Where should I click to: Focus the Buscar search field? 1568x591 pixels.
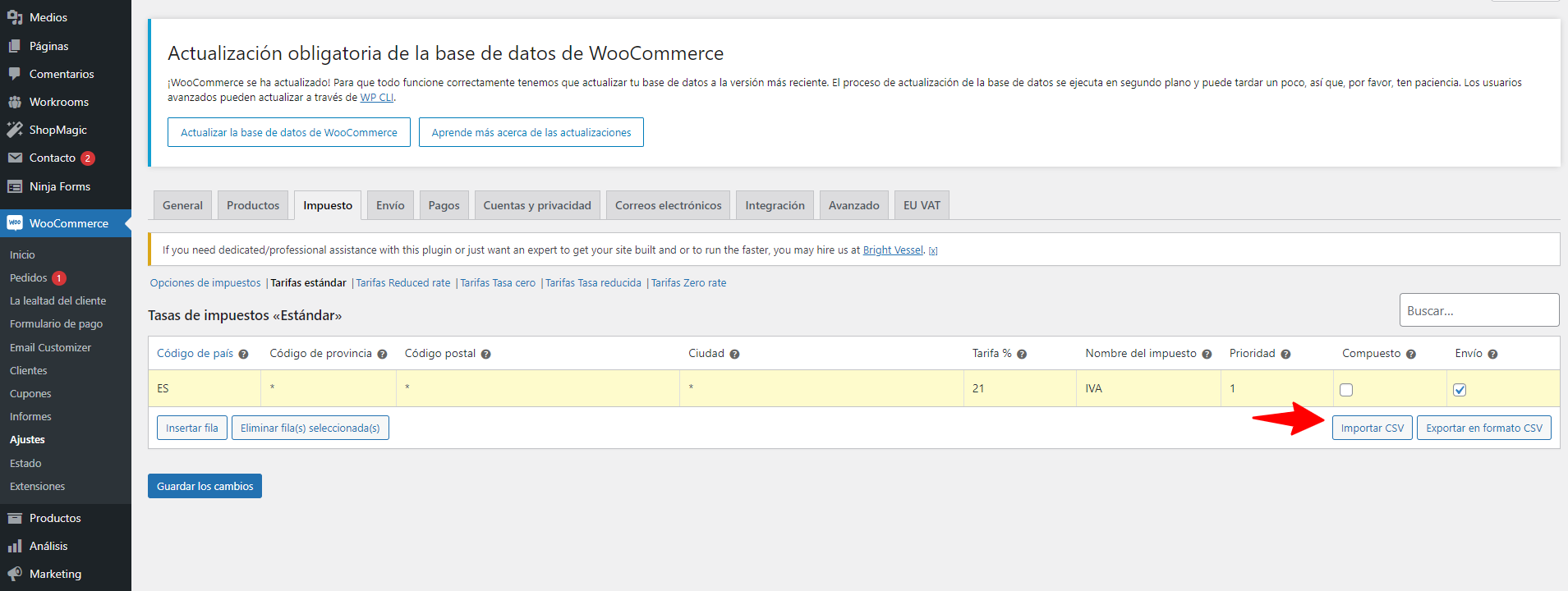tap(1479, 310)
